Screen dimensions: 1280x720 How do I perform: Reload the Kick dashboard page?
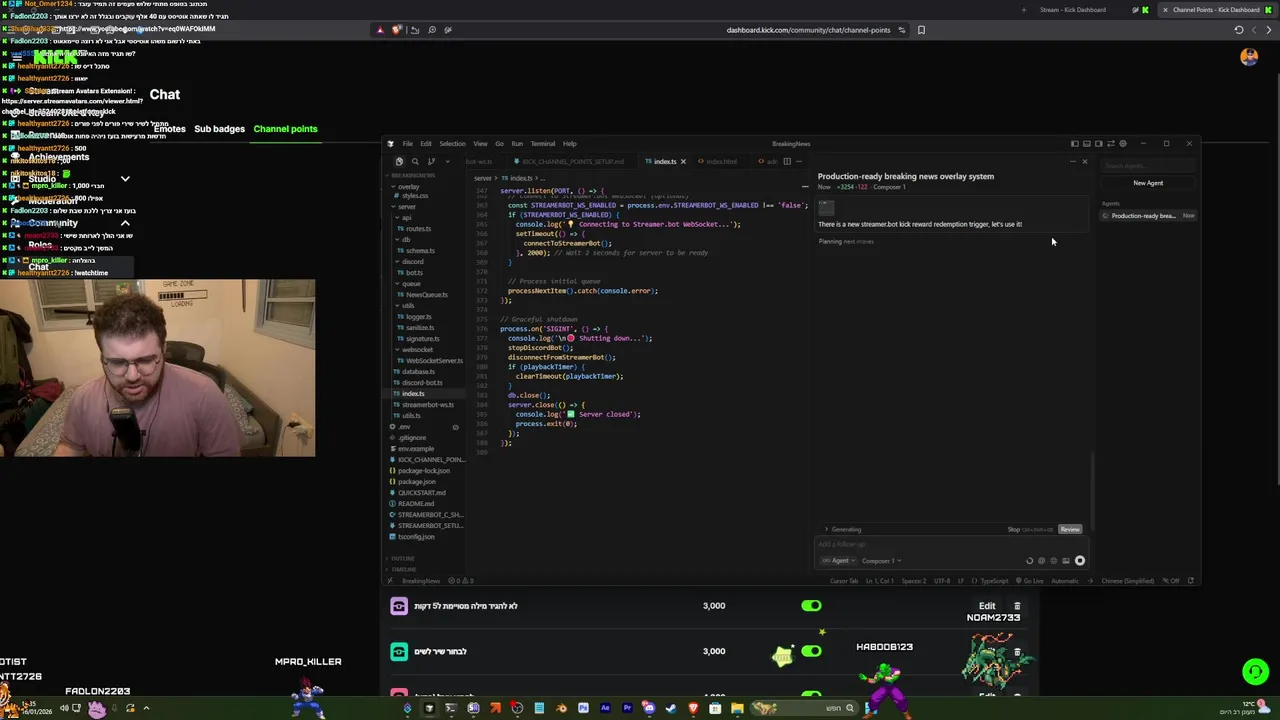point(1238,30)
